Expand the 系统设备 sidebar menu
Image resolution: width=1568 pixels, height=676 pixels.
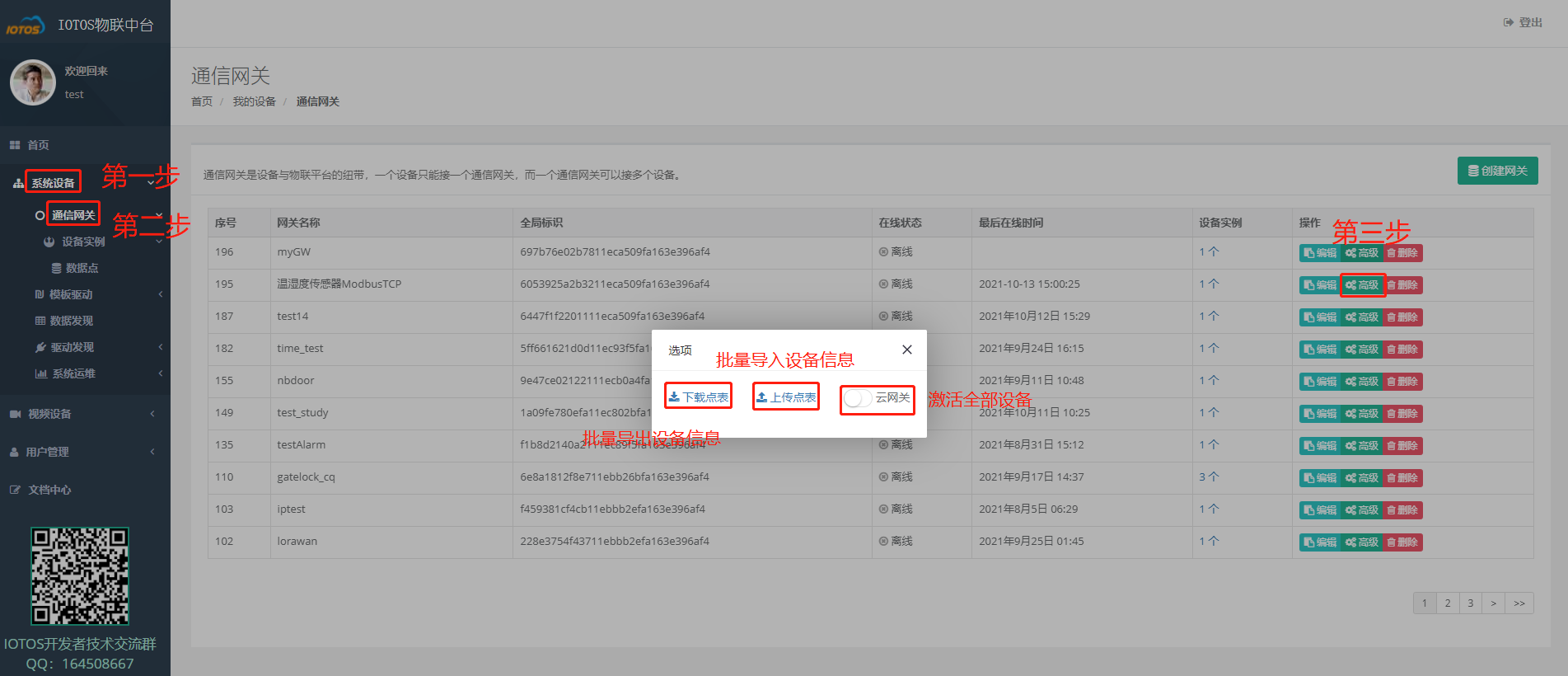pos(53,183)
